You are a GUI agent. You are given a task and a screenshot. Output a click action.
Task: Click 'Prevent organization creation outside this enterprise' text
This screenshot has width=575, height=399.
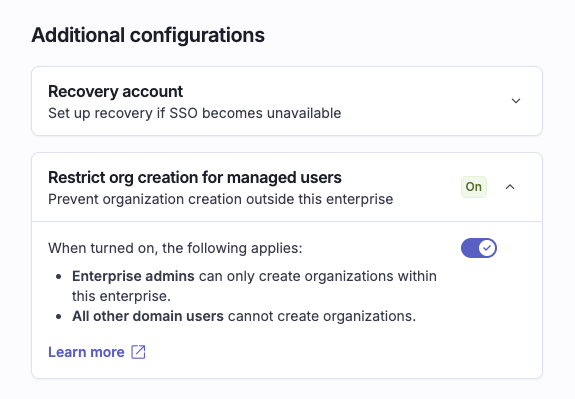click(220, 200)
